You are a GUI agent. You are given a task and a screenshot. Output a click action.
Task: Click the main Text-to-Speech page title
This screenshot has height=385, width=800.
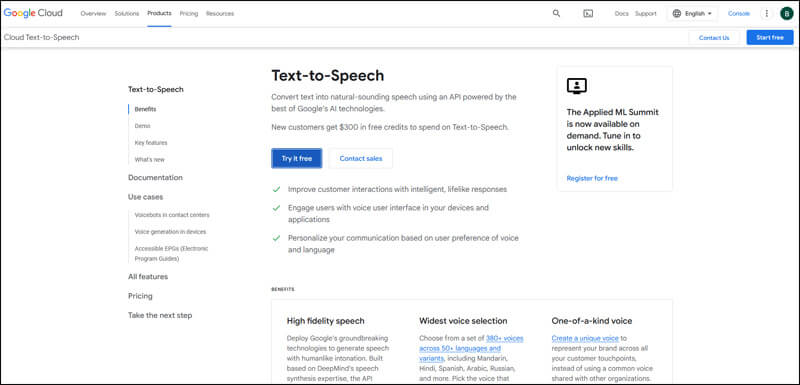328,75
